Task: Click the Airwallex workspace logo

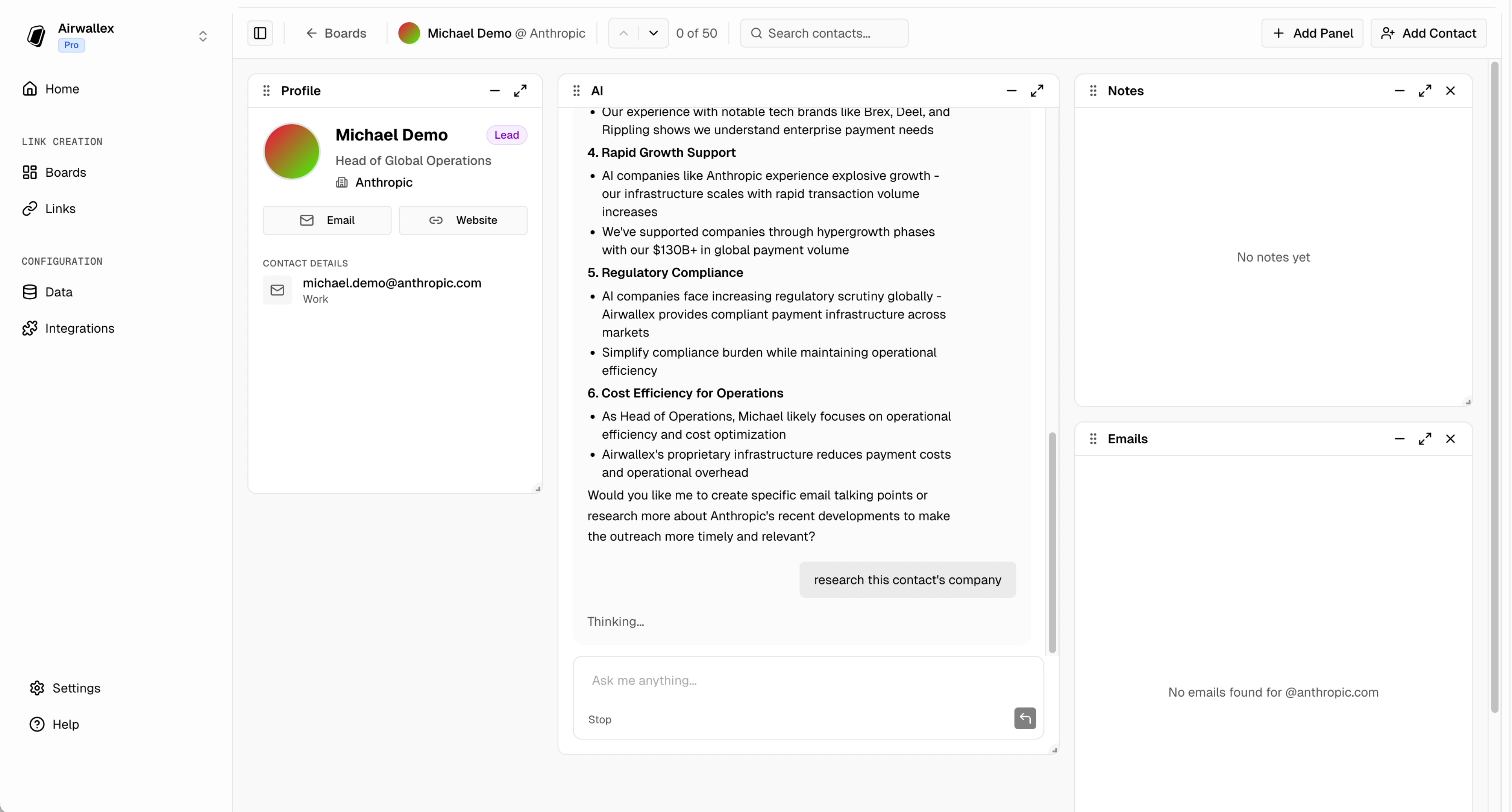Action: pos(36,35)
